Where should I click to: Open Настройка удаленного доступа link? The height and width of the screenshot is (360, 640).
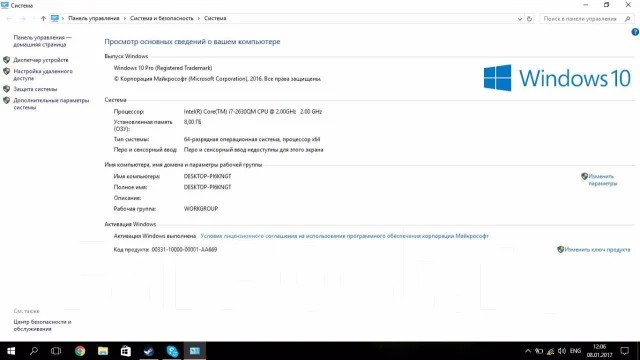click(x=43, y=75)
